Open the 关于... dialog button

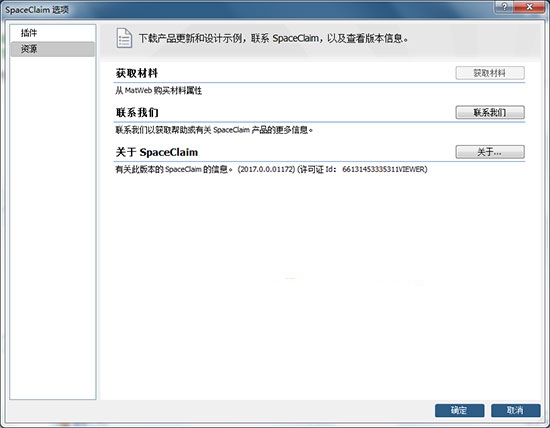pos(490,152)
